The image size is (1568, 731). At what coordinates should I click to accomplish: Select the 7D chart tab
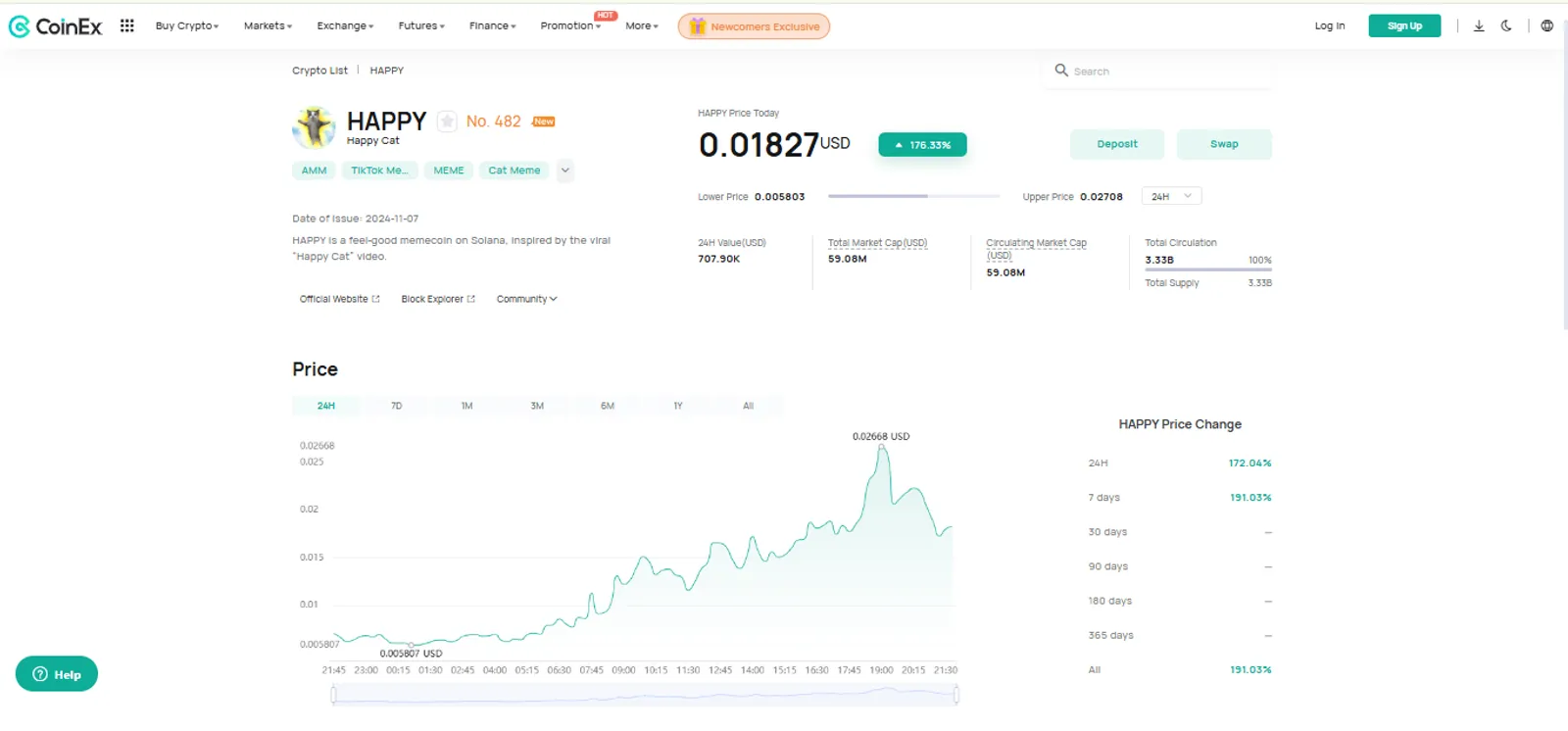point(397,406)
